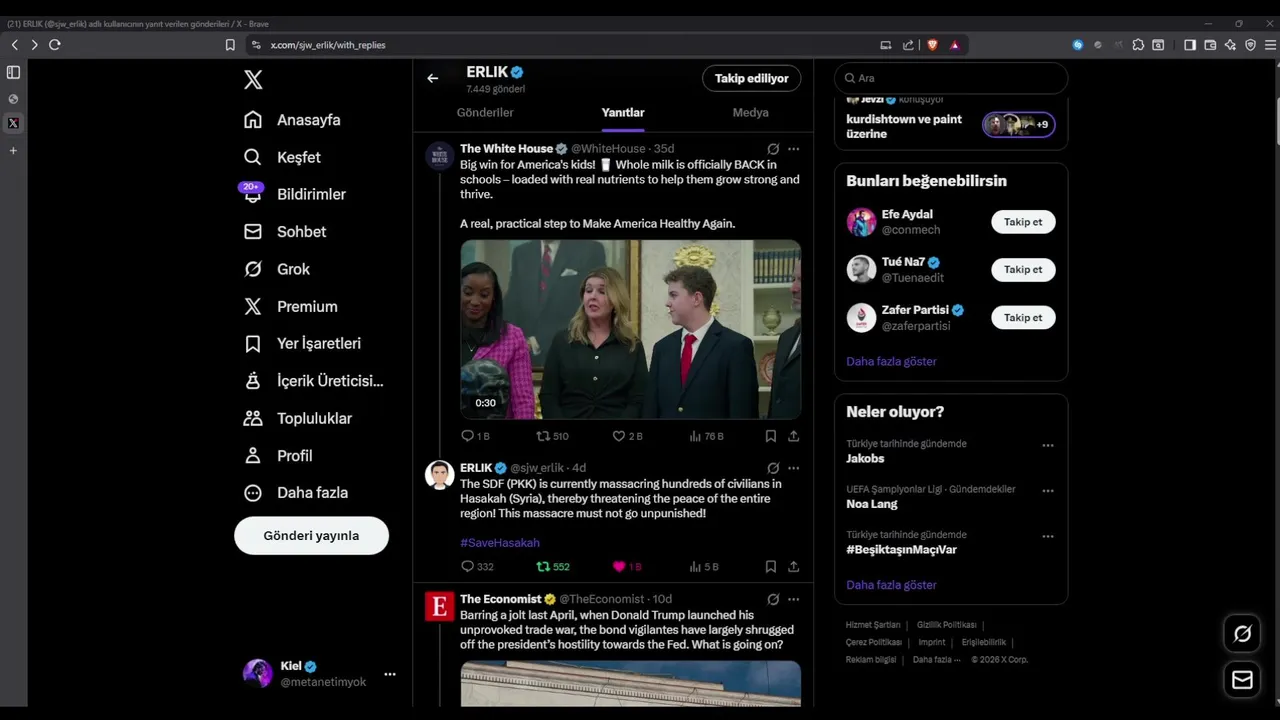Play the White House video
The width and height of the screenshot is (1280, 720).
click(x=630, y=329)
